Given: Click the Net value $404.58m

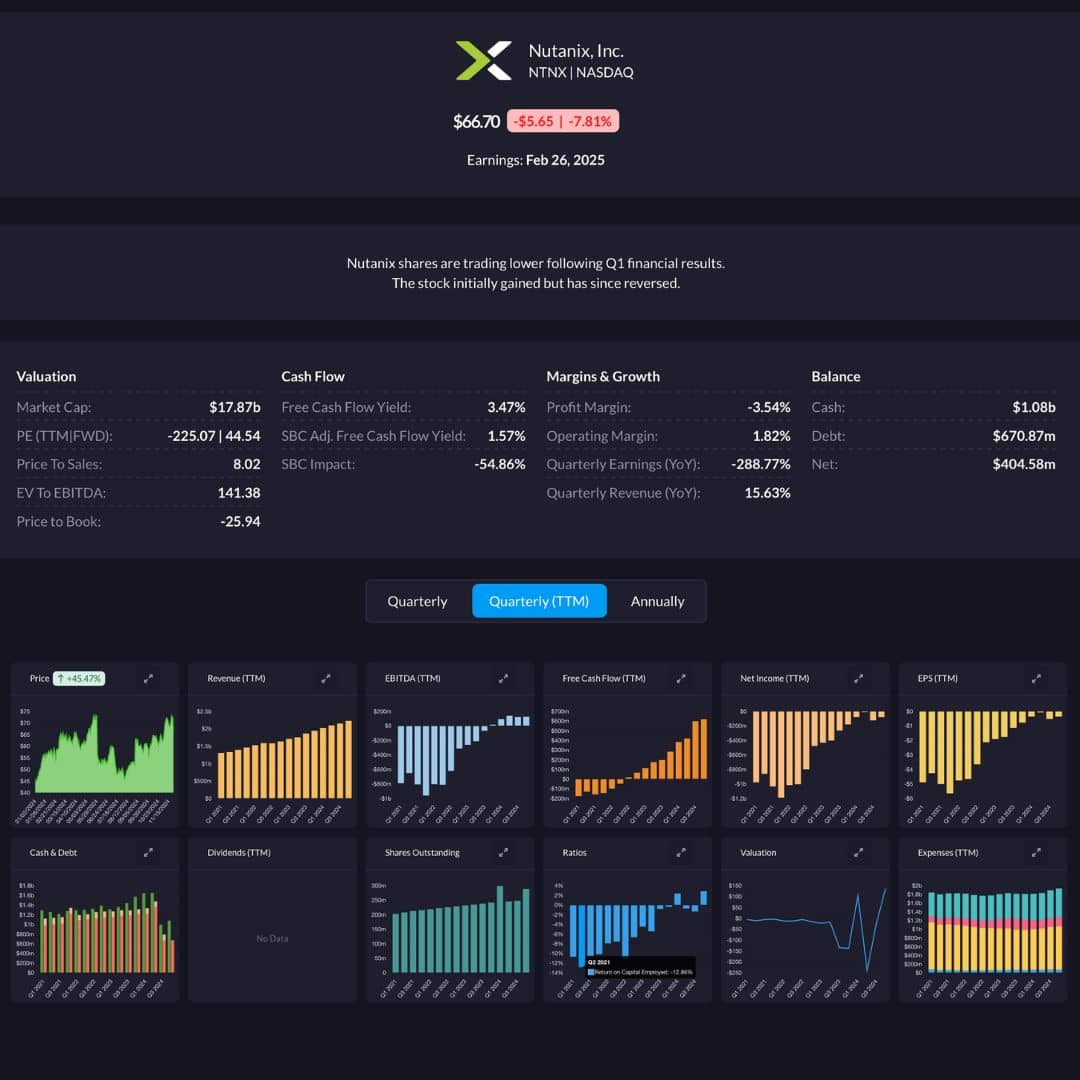Looking at the screenshot, I should click(x=1024, y=464).
